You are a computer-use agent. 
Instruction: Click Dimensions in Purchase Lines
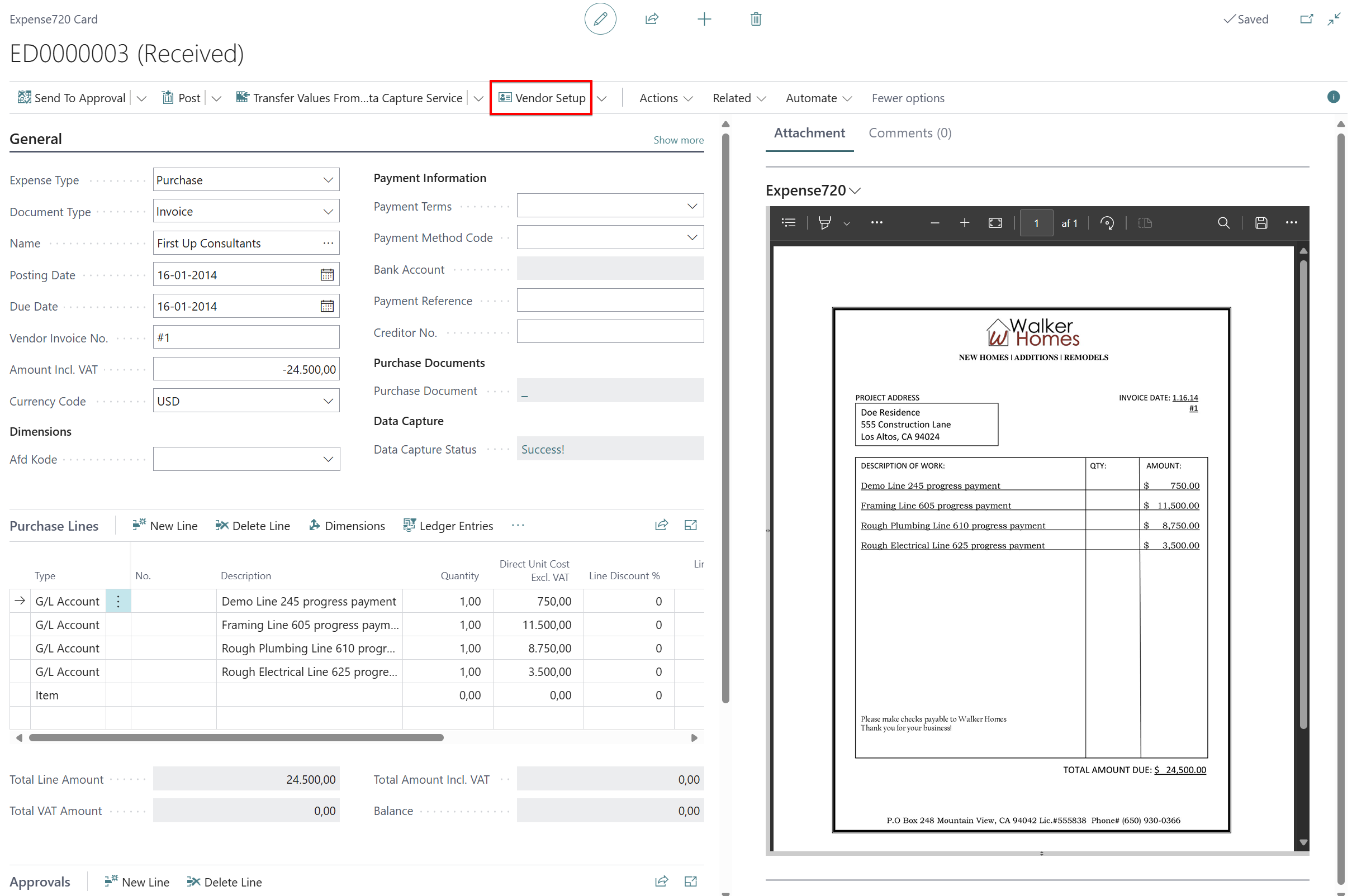click(347, 525)
